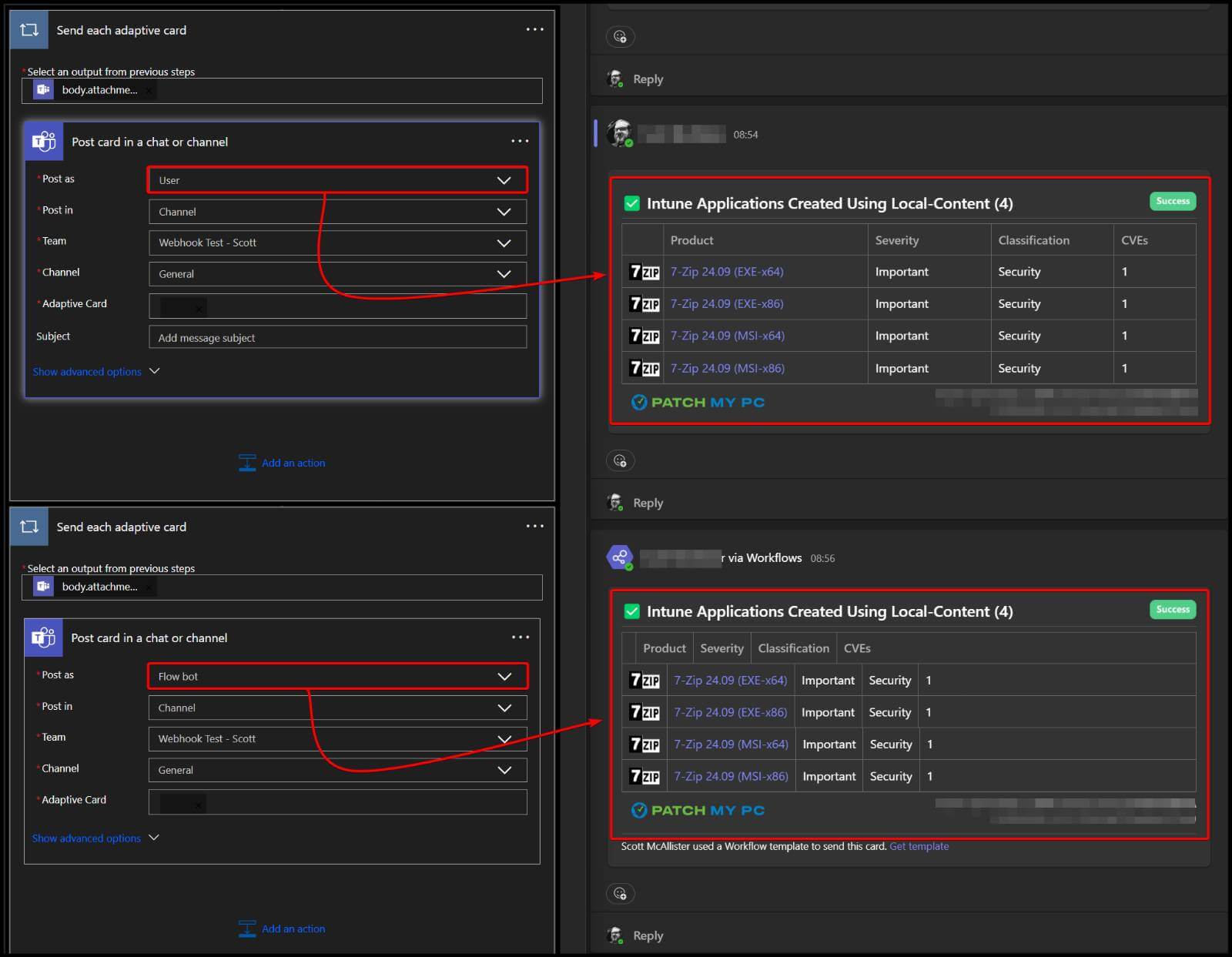This screenshot has width=1232, height=957.
Task: Click the Teams icon of bottom Post card action
Action: (x=43, y=637)
